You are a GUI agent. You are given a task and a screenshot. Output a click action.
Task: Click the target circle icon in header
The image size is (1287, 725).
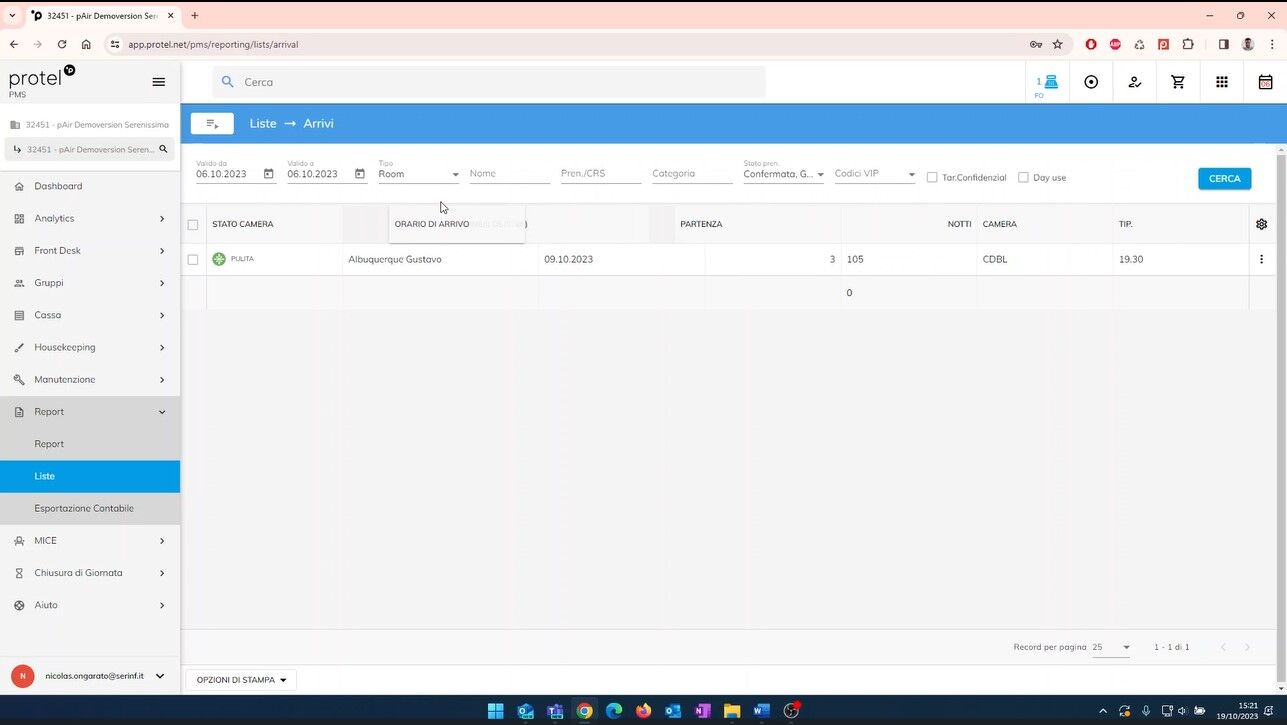(x=1091, y=82)
